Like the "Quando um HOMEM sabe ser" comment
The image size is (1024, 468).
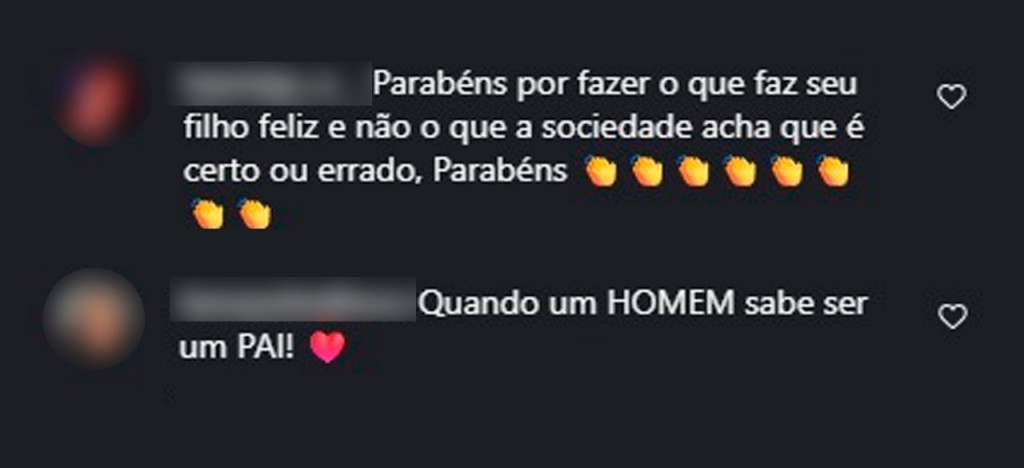[x=952, y=317]
